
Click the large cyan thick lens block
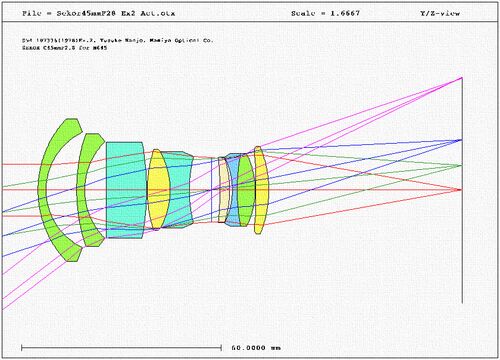(126, 190)
